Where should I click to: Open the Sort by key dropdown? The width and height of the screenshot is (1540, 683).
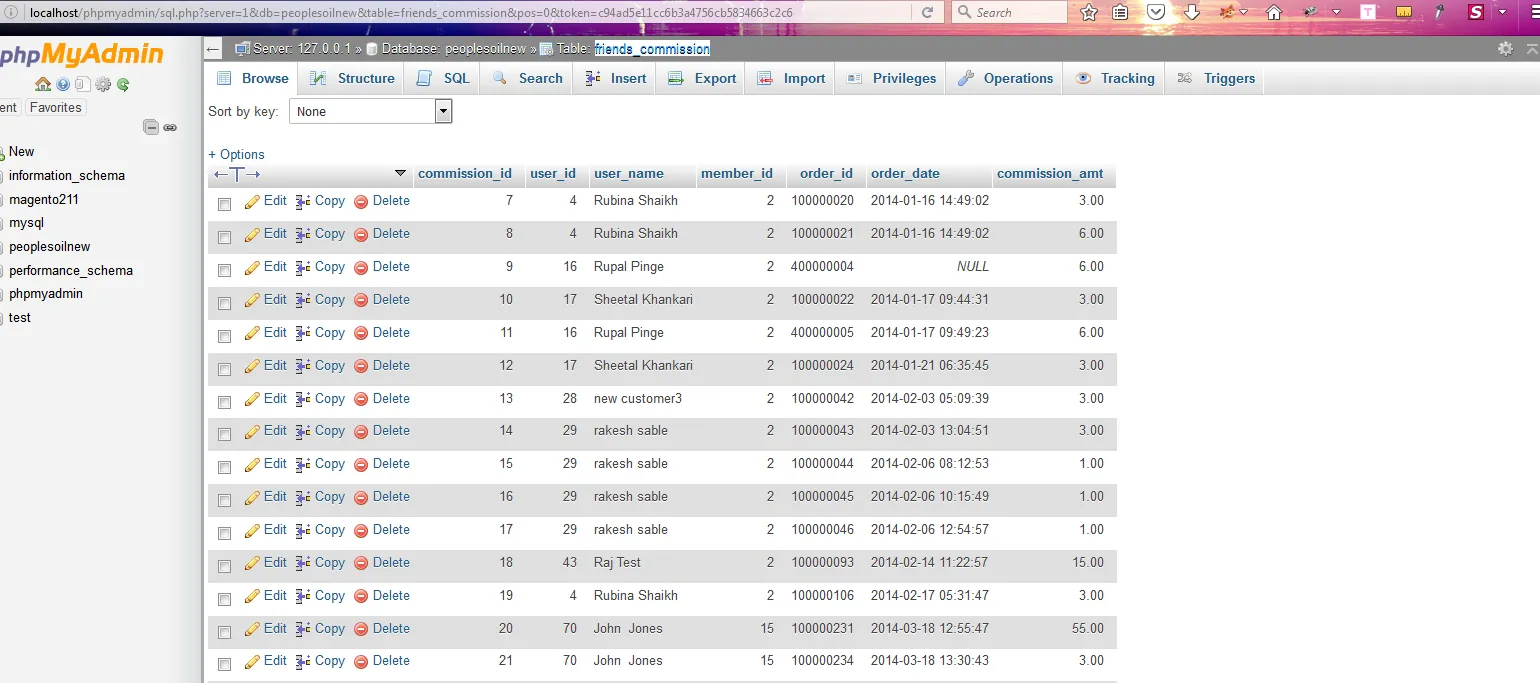[x=371, y=111]
